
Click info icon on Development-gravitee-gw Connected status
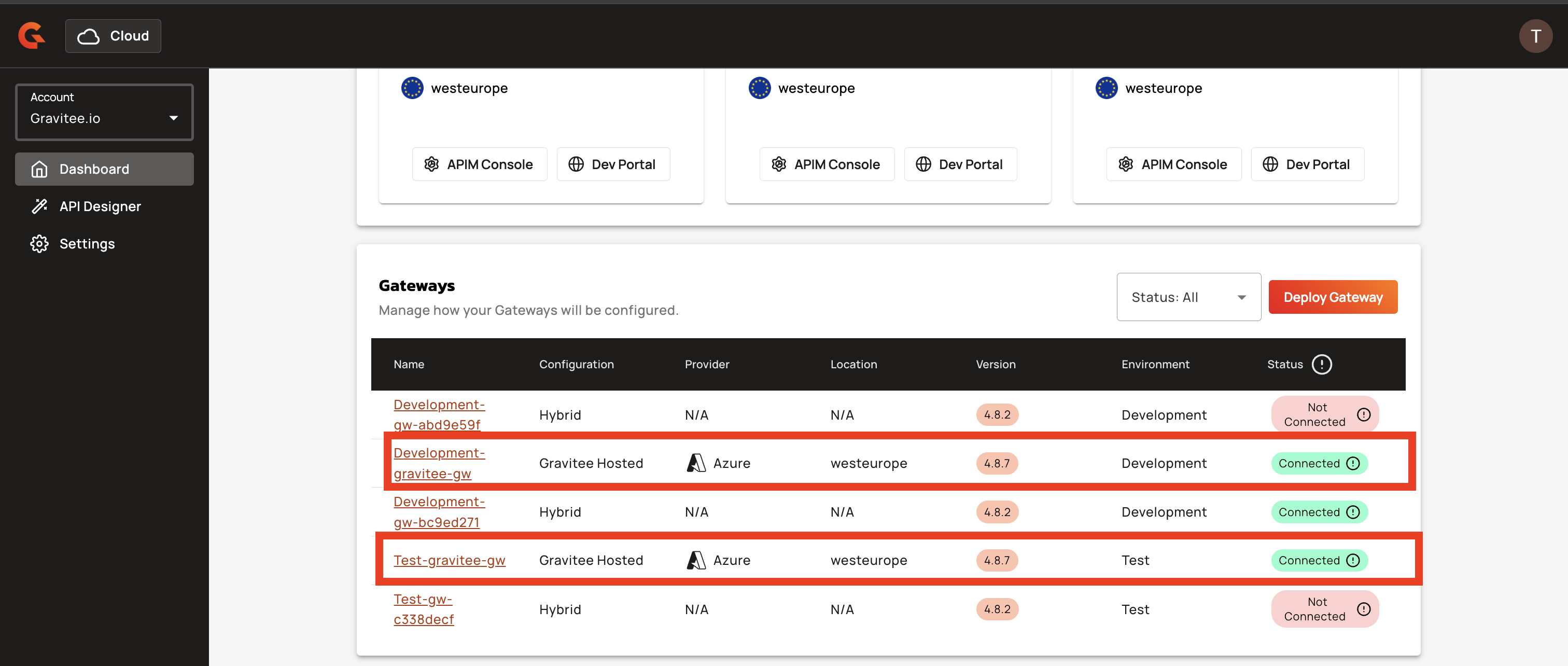pos(1353,463)
